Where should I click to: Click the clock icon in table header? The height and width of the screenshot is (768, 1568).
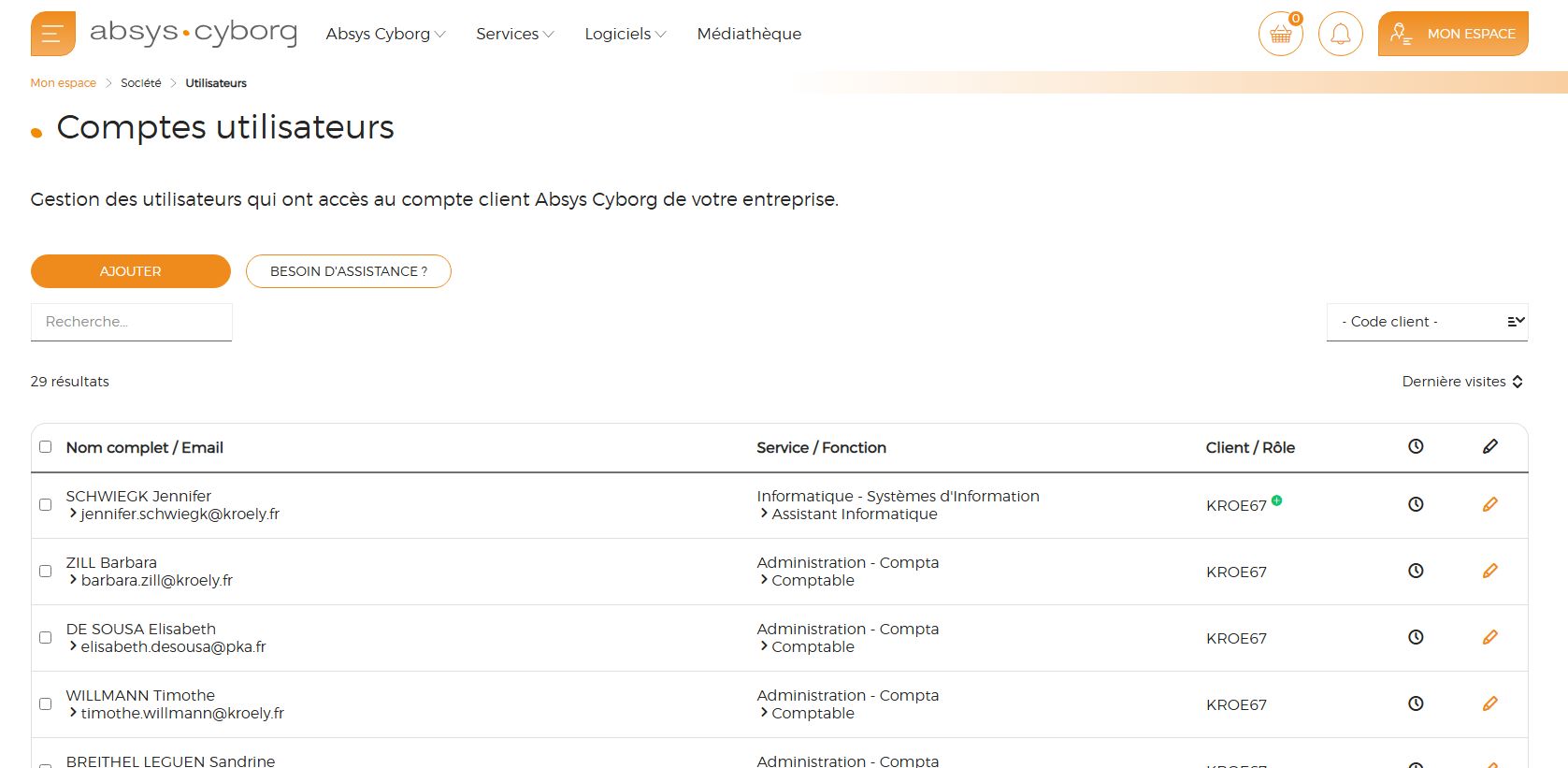pos(1416,446)
